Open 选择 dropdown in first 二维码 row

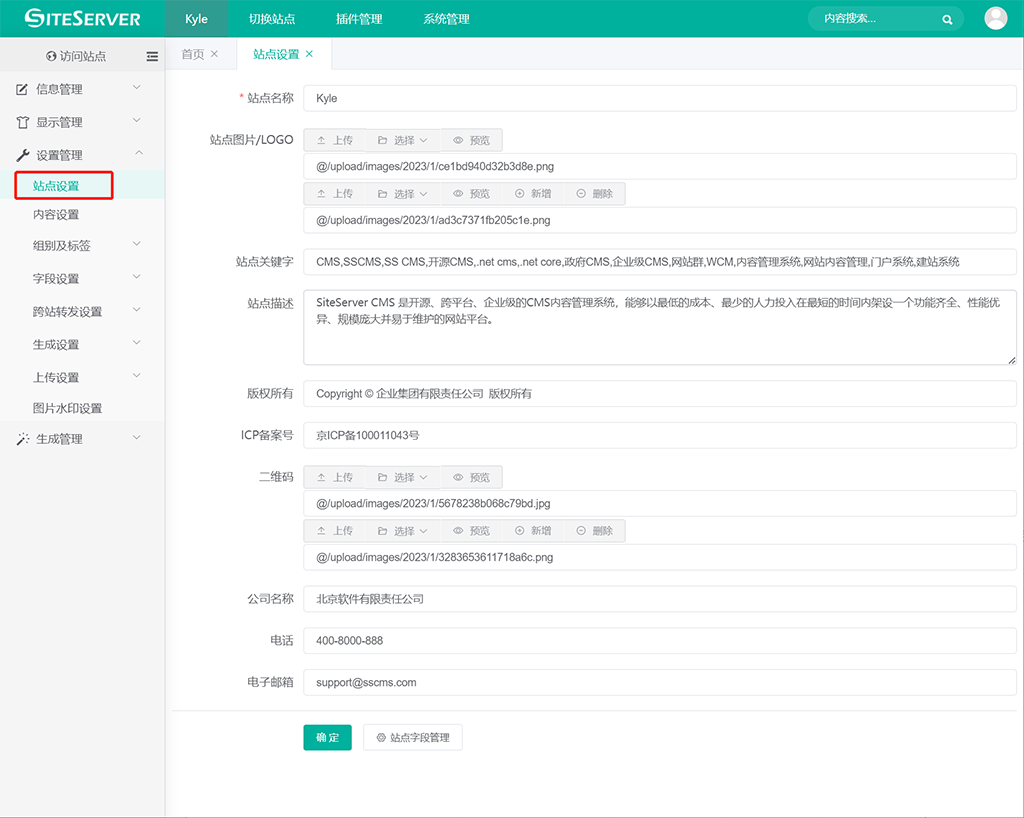tap(402, 478)
